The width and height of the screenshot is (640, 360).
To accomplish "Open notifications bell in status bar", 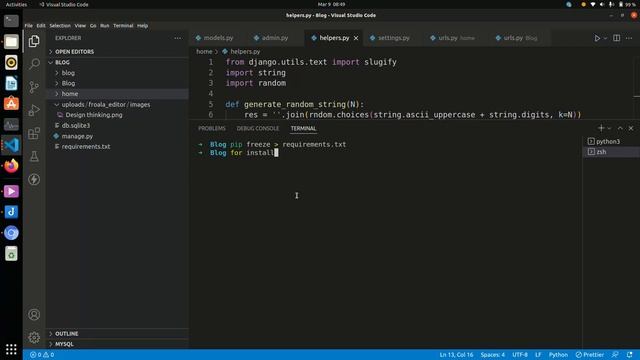I will click(630, 355).
